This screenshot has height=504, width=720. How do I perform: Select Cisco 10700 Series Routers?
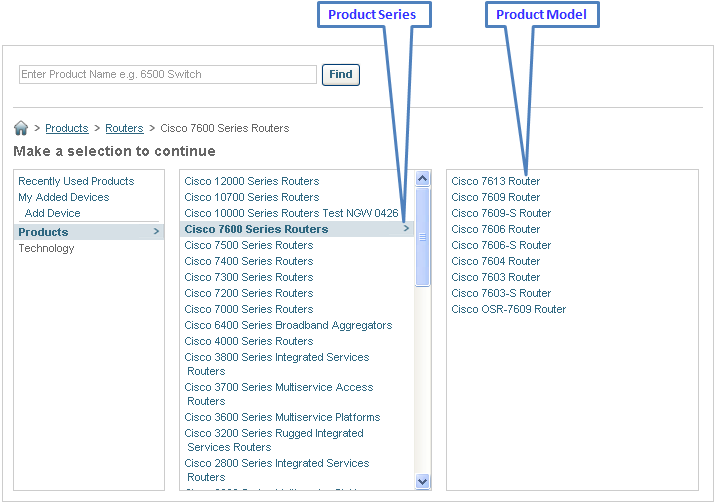click(x=252, y=197)
